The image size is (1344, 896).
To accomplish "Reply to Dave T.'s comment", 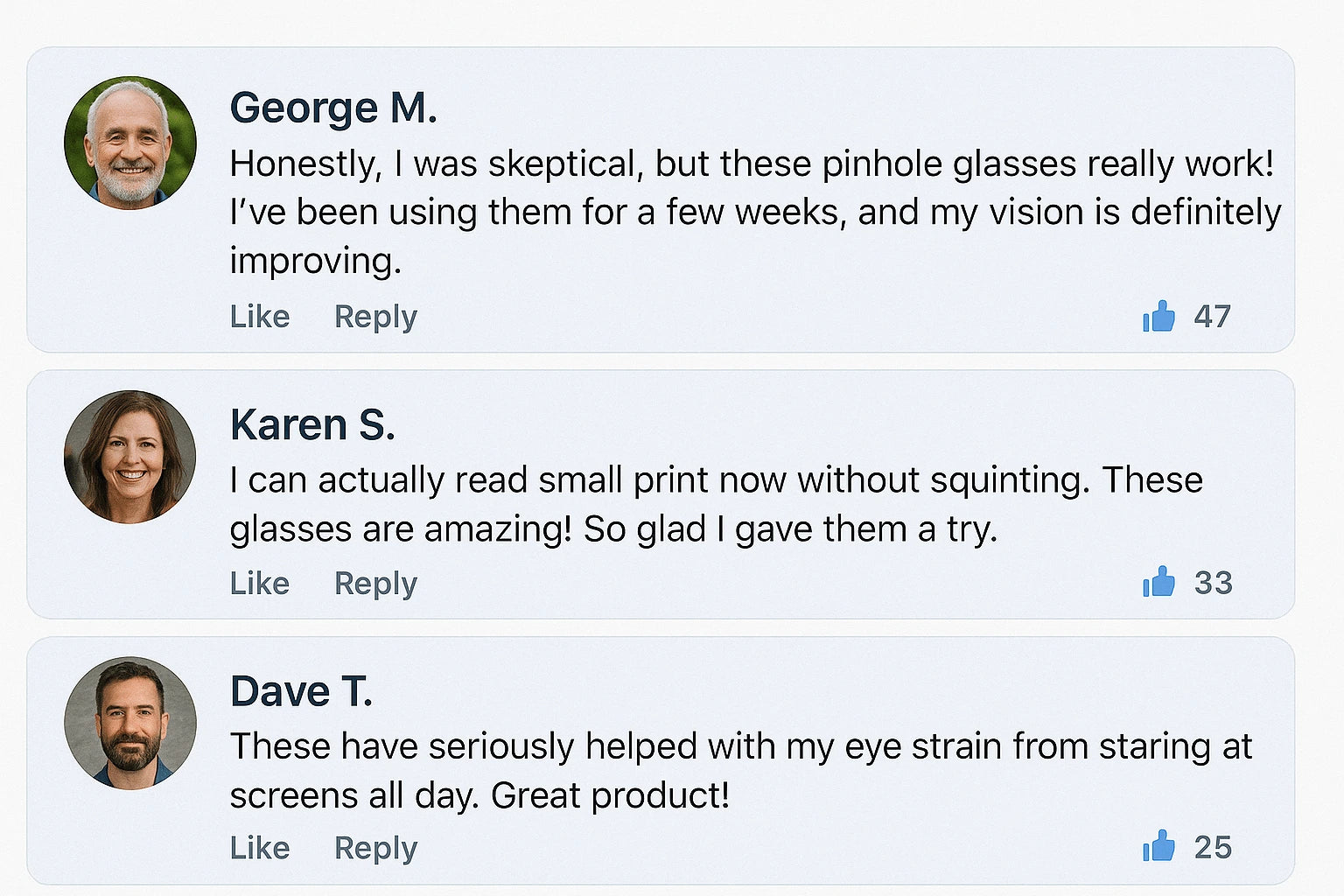I will (375, 848).
